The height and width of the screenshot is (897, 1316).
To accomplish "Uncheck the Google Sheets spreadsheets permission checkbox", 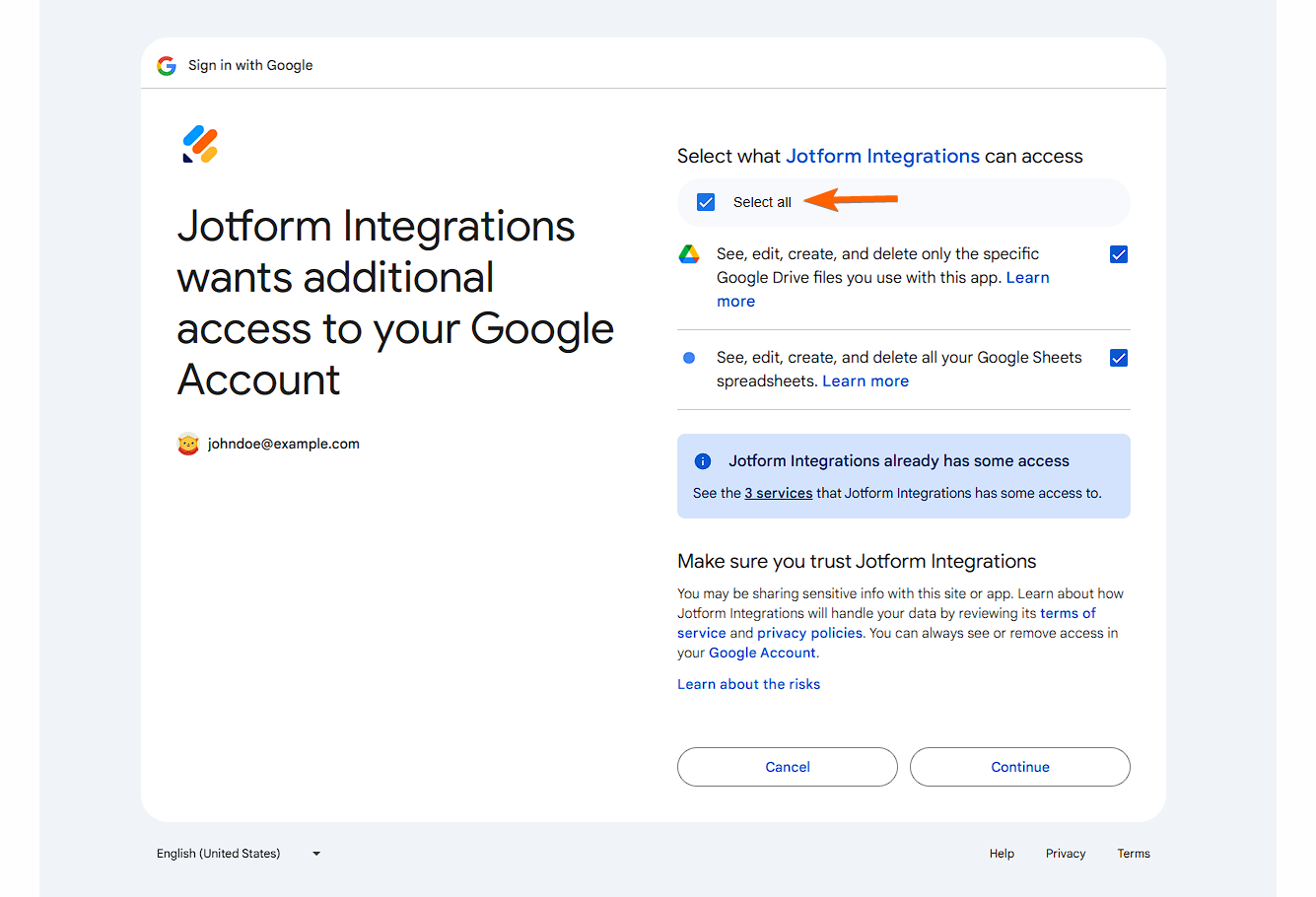I will point(1119,358).
